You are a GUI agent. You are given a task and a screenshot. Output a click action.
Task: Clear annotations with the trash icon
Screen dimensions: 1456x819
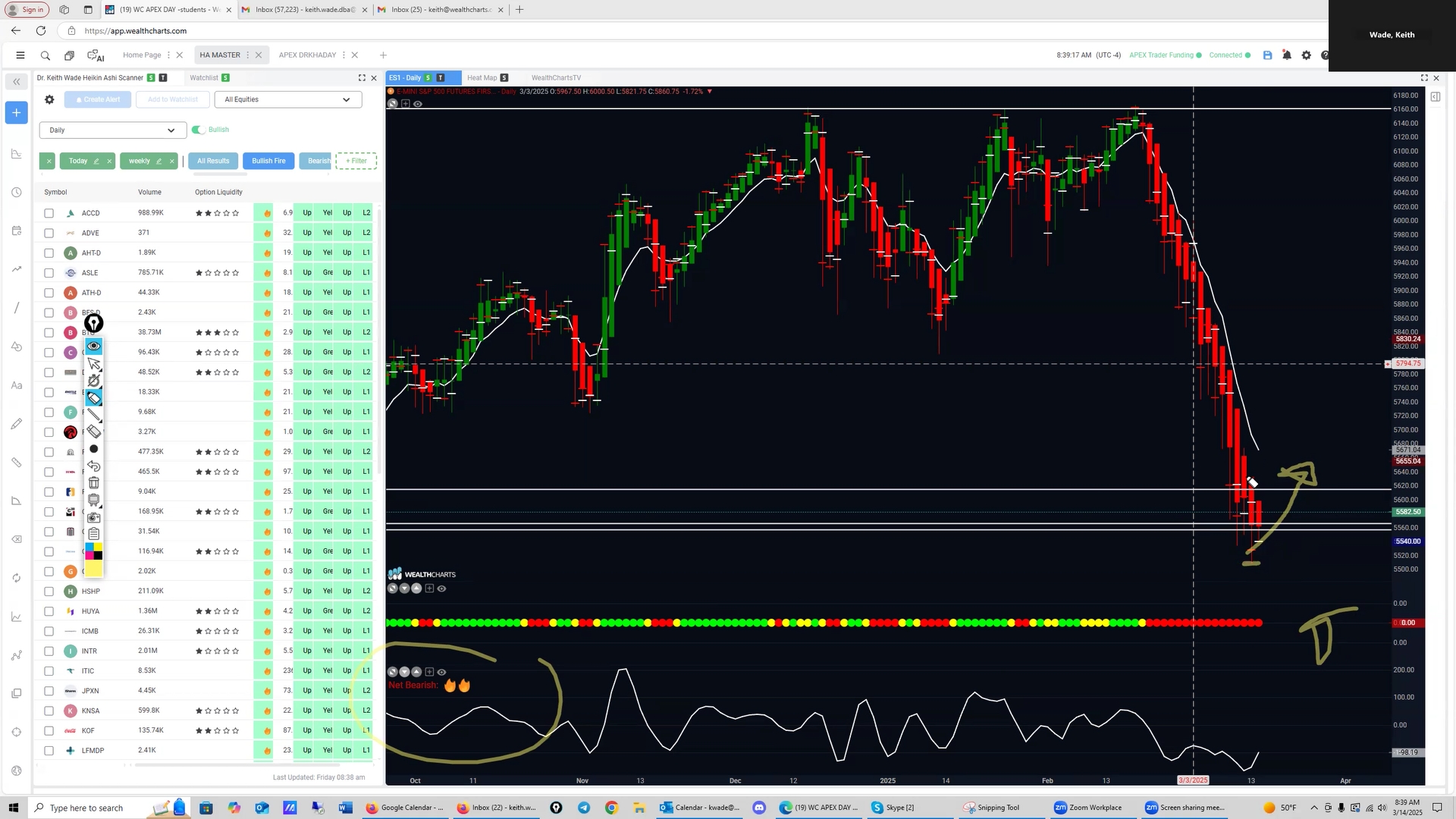coord(94,483)
